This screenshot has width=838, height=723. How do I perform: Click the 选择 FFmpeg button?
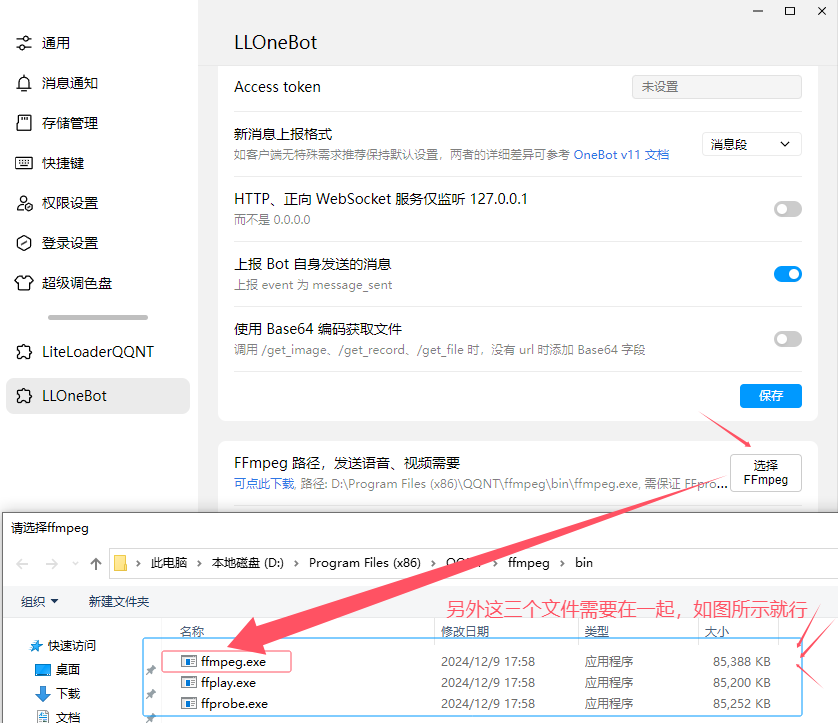(766, 473)
